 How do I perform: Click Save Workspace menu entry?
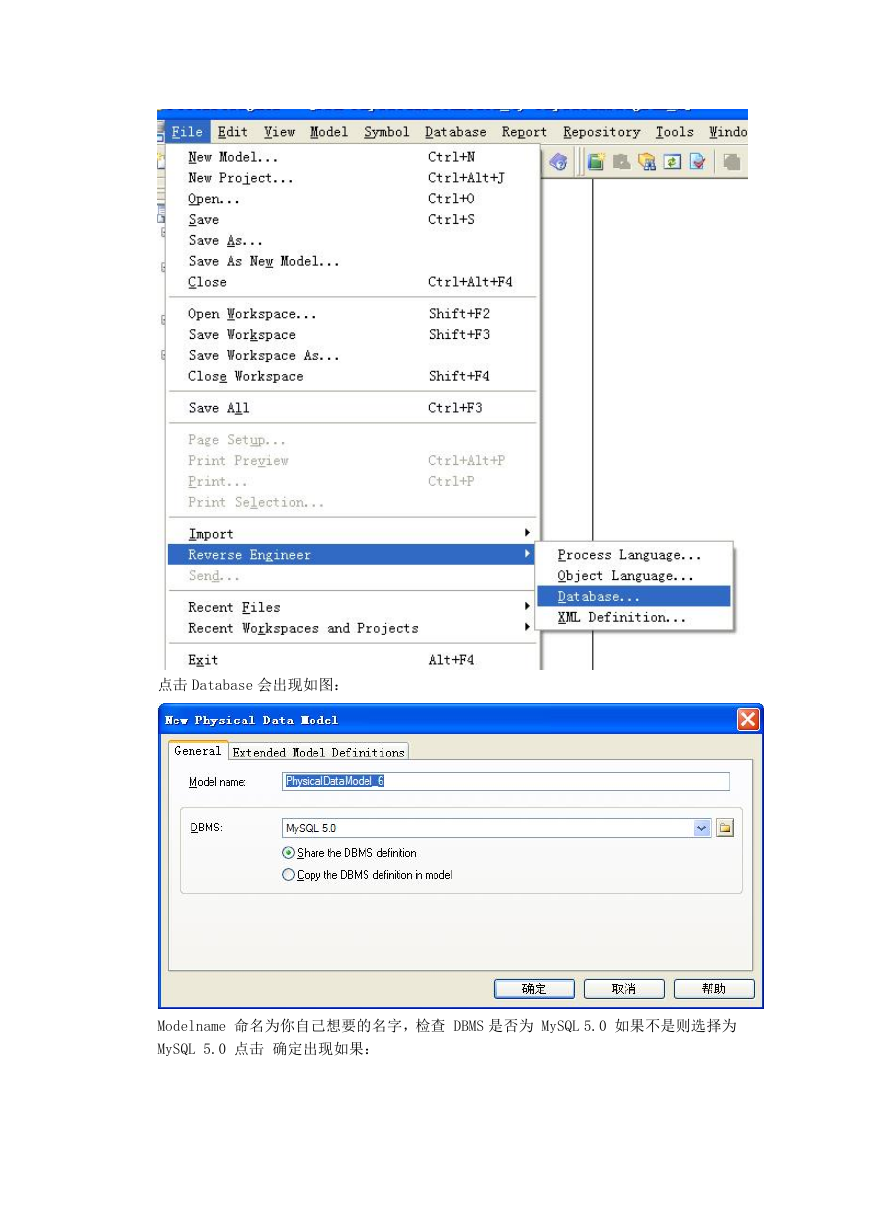354,334
